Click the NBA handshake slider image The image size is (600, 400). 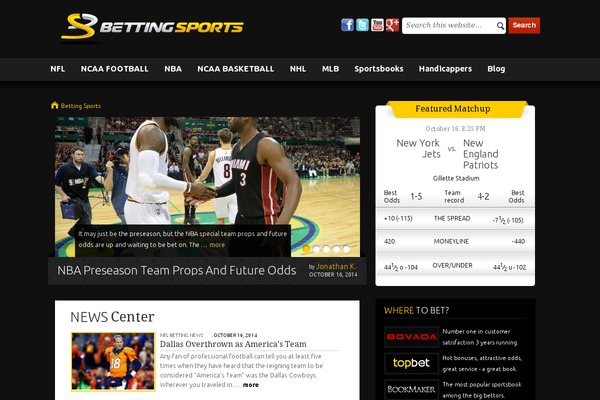click(x=207, y=187)
